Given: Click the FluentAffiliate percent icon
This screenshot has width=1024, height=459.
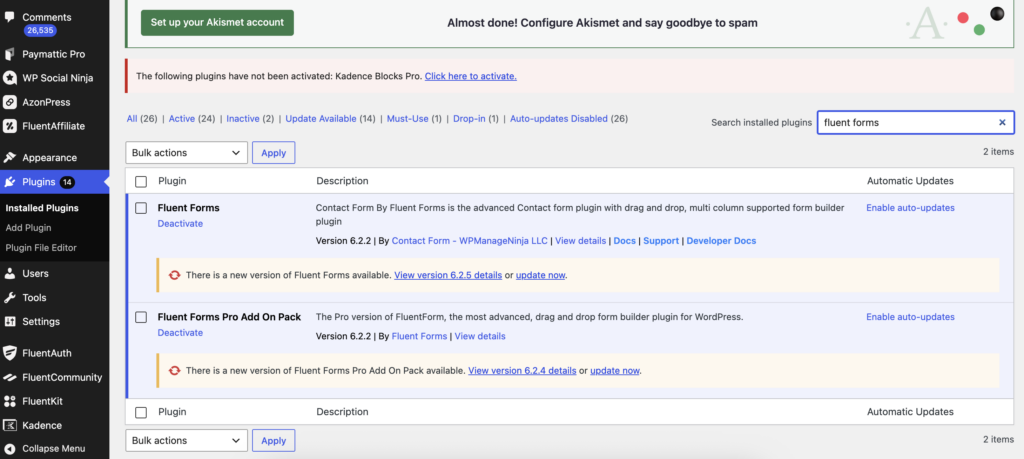Looking at the screenshot, I should tap(10, 126).
